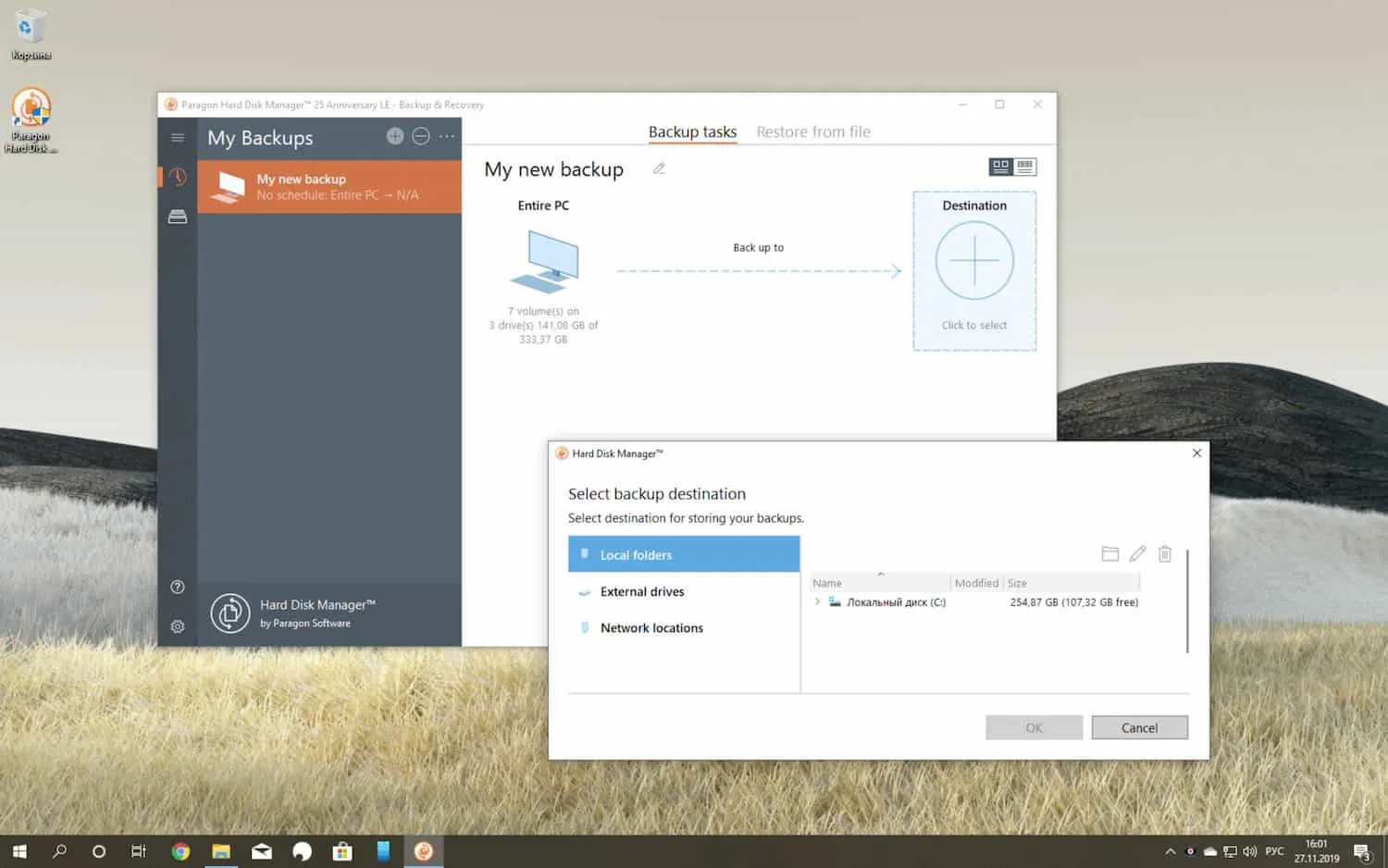1388x868 pixels.
Task: Switch to the Restore from file tab
Action: click(x=813, y=131)
